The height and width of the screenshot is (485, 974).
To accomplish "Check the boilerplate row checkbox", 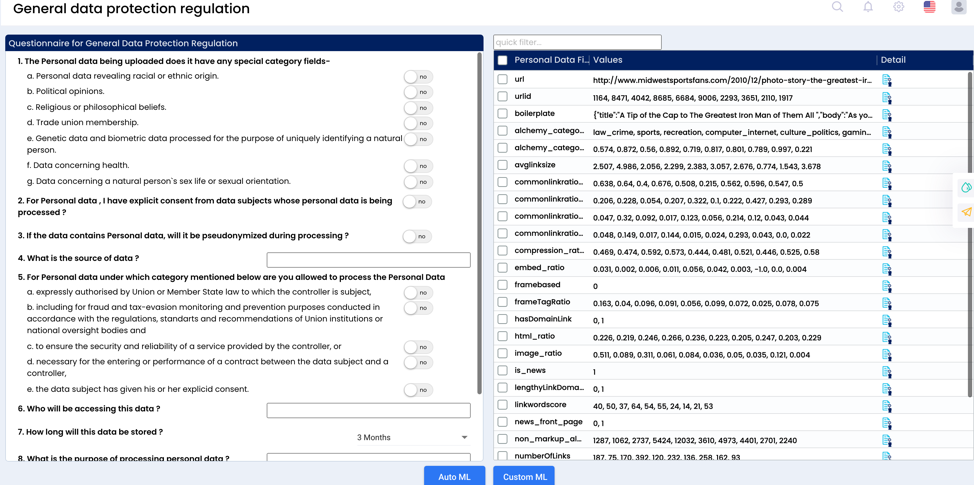I will [x=503, y=114].
